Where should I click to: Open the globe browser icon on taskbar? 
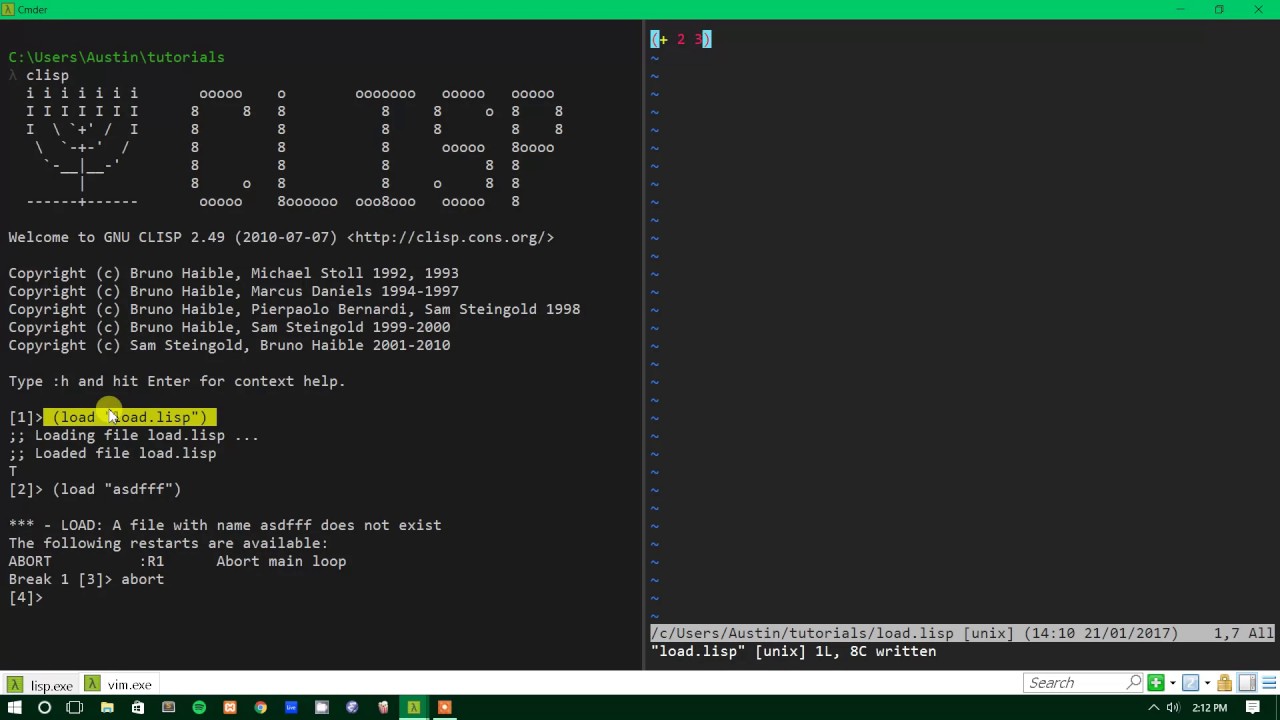point(352,708)
